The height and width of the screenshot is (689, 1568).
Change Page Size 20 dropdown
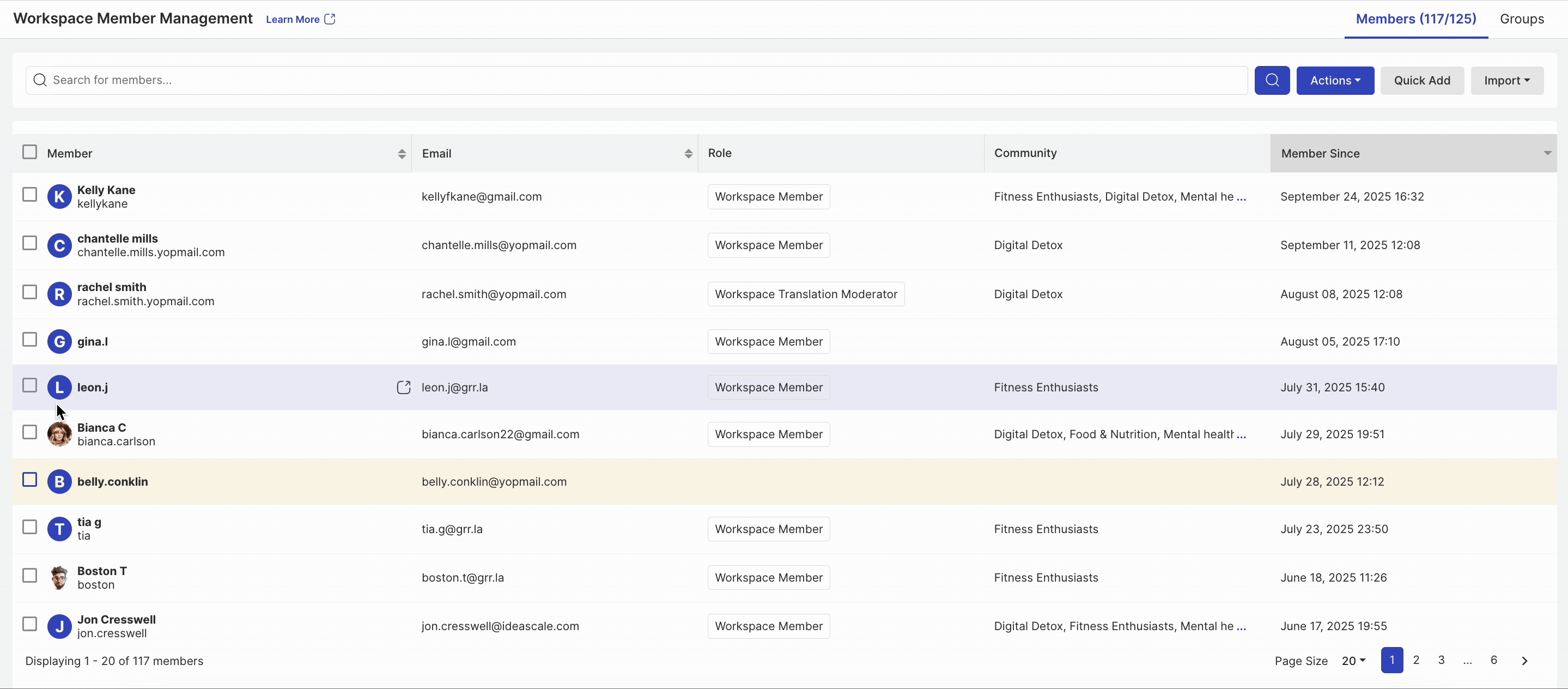coord(1353,661)
